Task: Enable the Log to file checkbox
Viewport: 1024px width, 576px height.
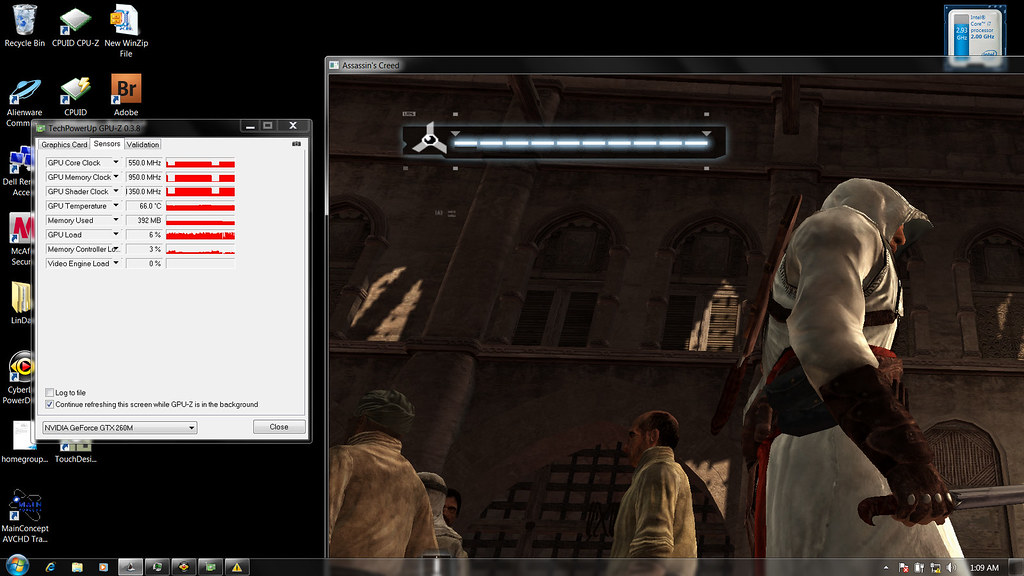Action: [x=50, y=392]
